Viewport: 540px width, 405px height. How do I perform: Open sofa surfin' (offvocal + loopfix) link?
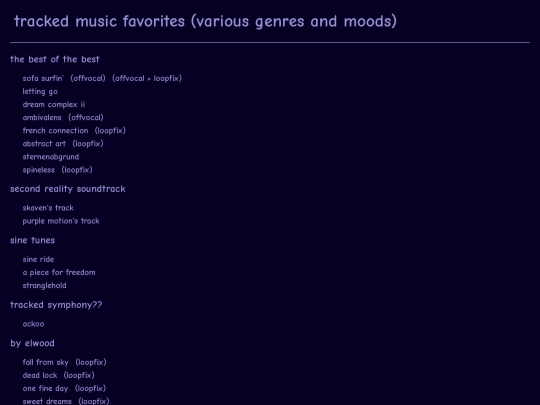[x=147, y=78]
